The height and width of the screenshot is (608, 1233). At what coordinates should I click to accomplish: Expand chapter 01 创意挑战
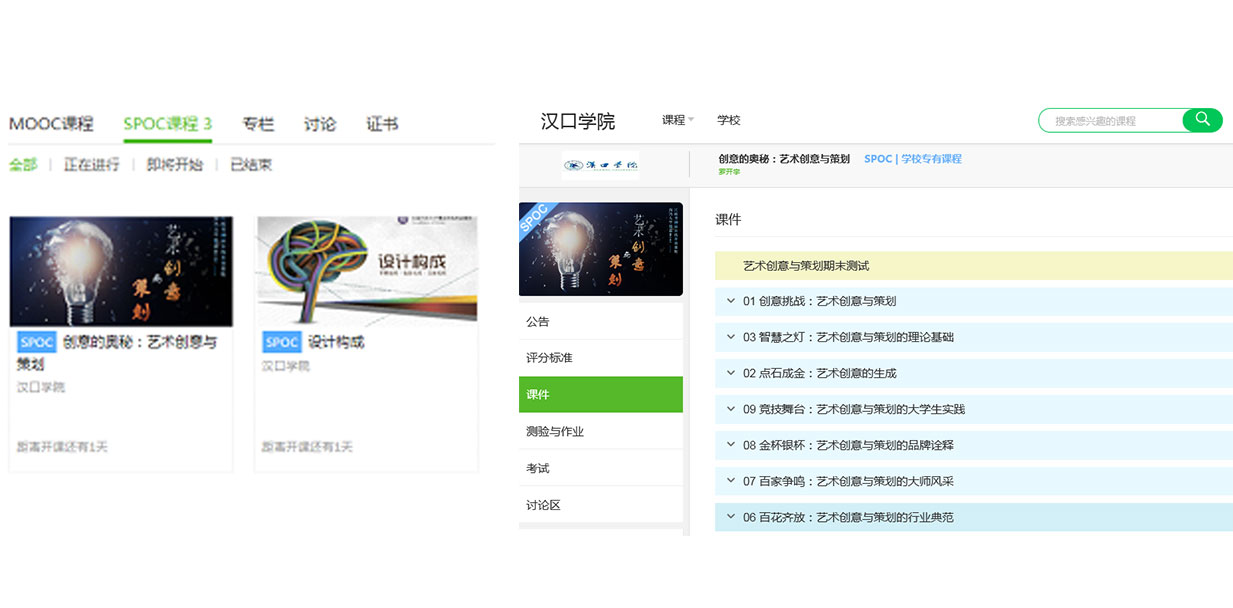click(x=973, y=301)
